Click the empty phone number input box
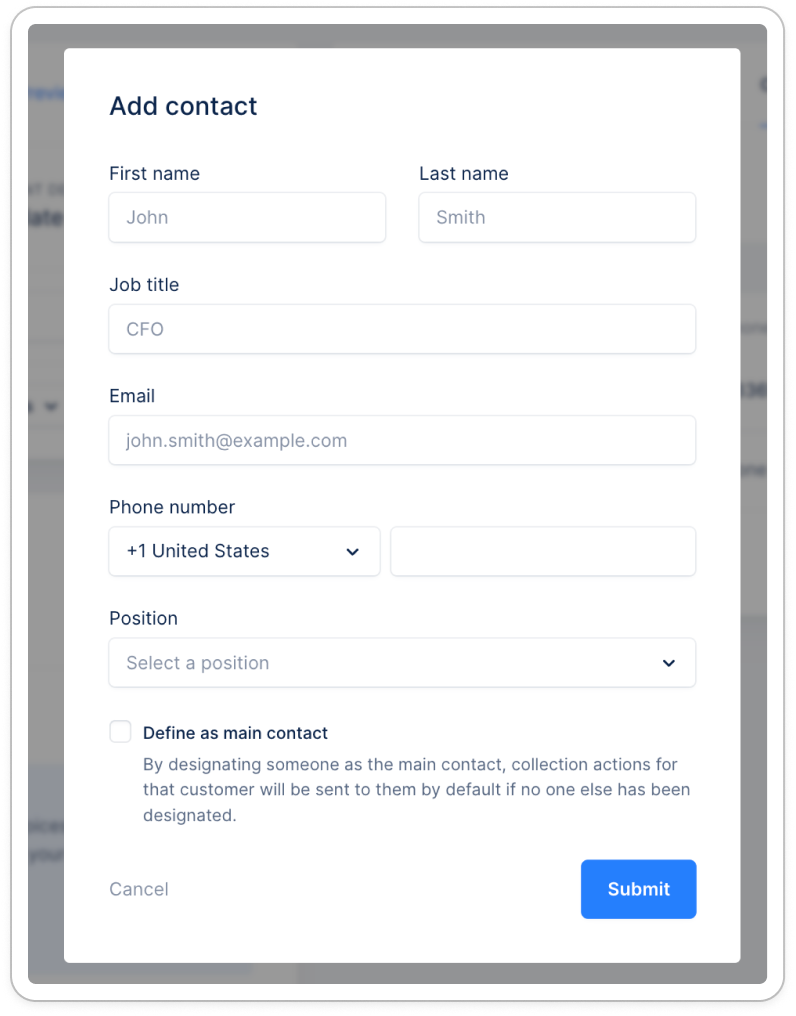 542,551
